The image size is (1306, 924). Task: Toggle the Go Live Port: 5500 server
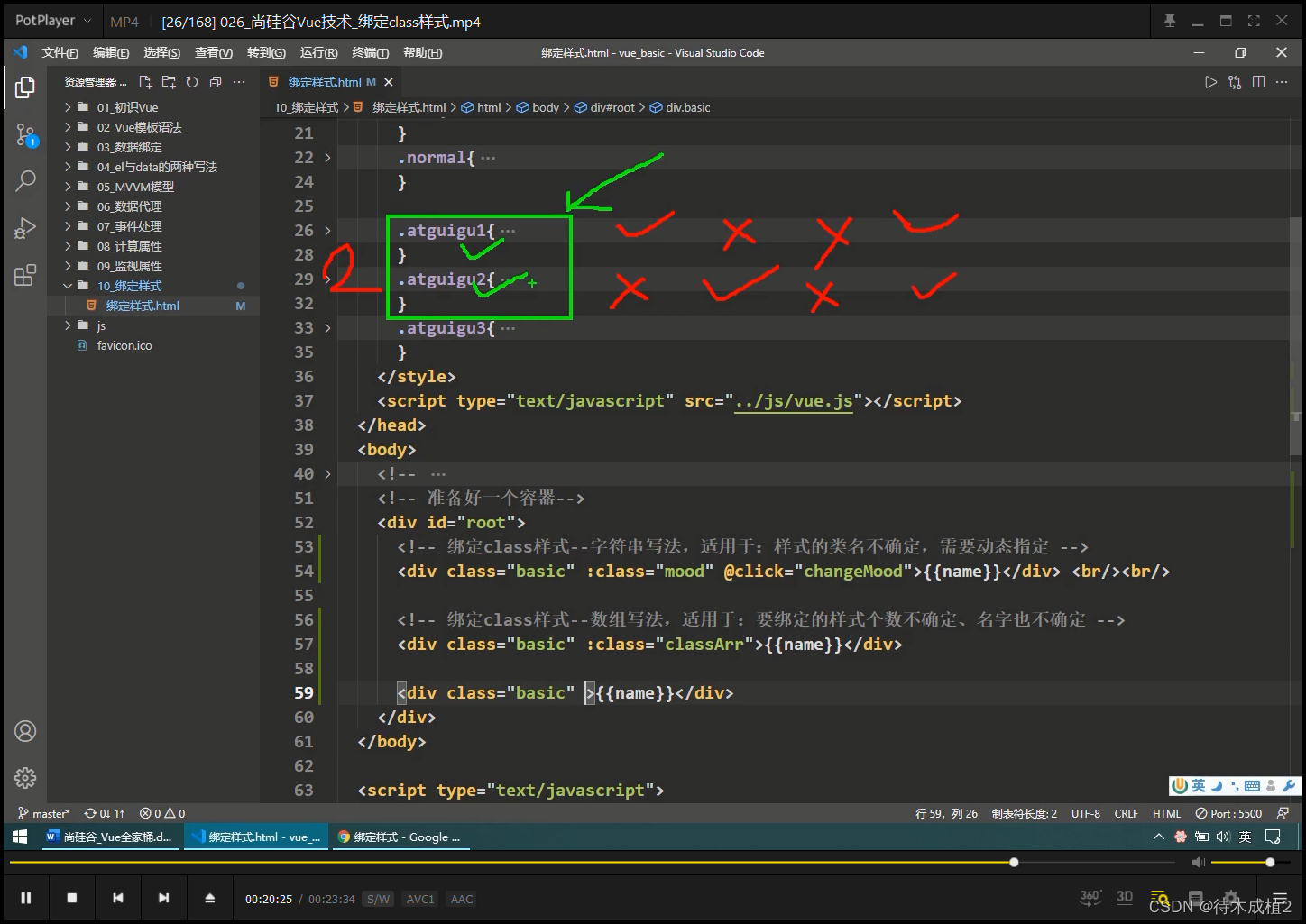click(x=1228, y=813)
